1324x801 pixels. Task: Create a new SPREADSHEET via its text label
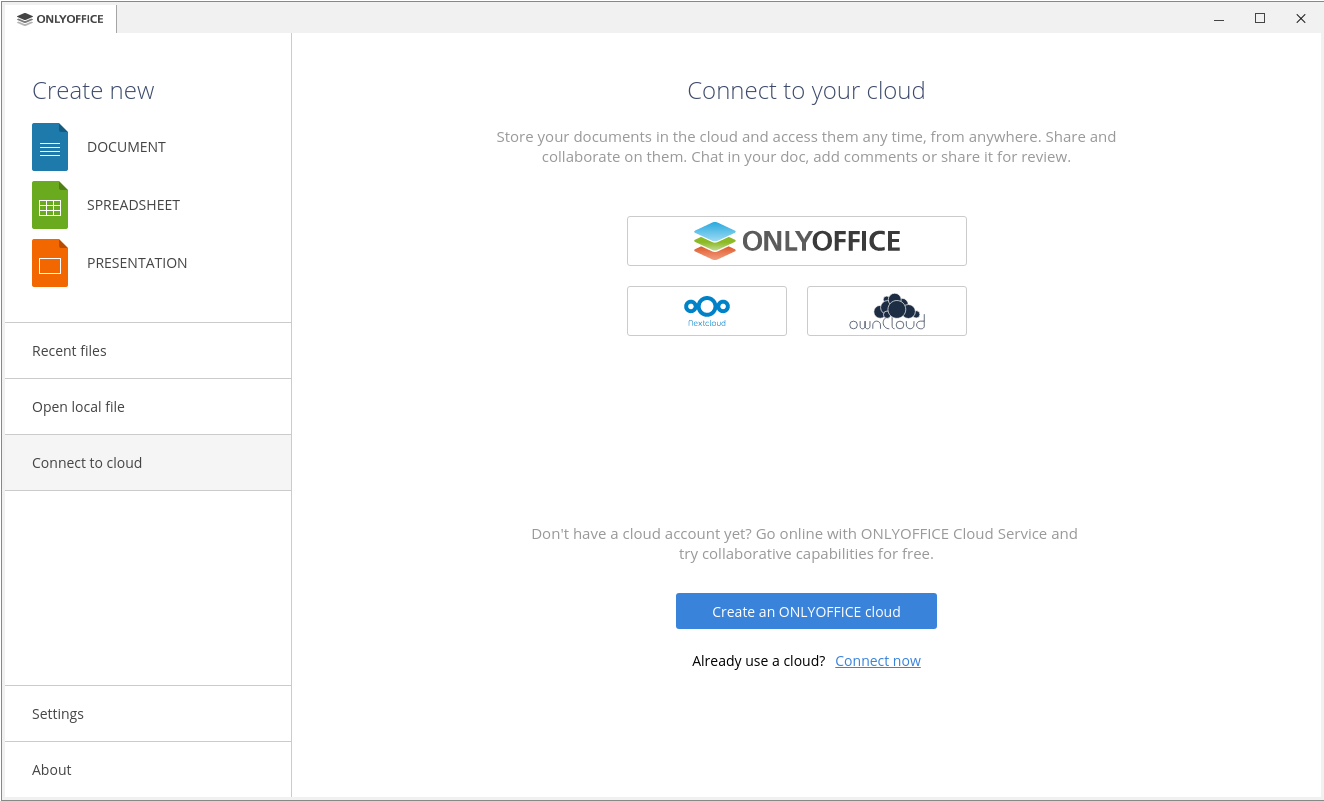click(x=133, y=205)
